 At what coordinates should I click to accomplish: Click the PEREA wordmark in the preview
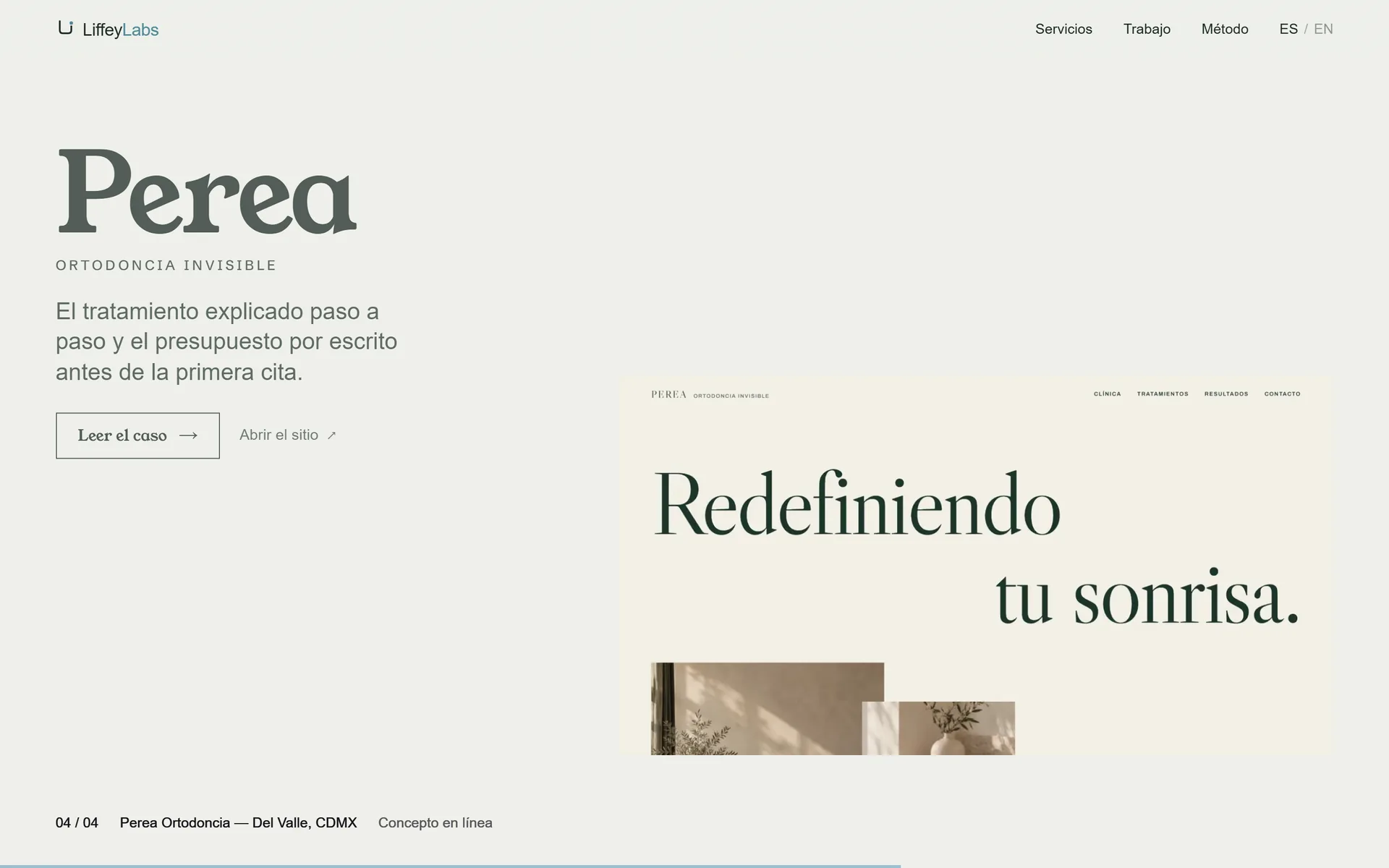pos(668,394)
